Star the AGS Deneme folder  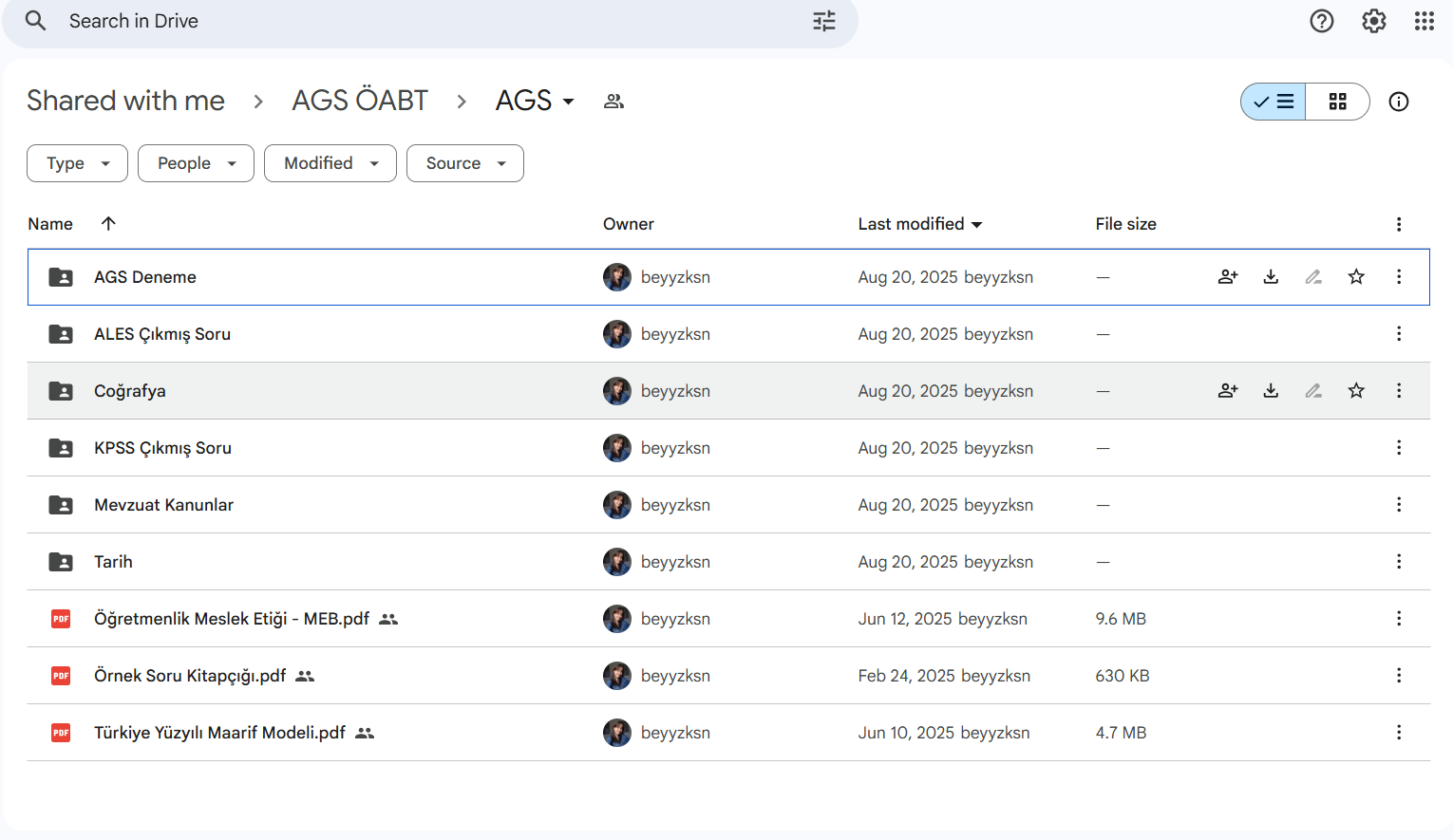(x=1356, y=277)
